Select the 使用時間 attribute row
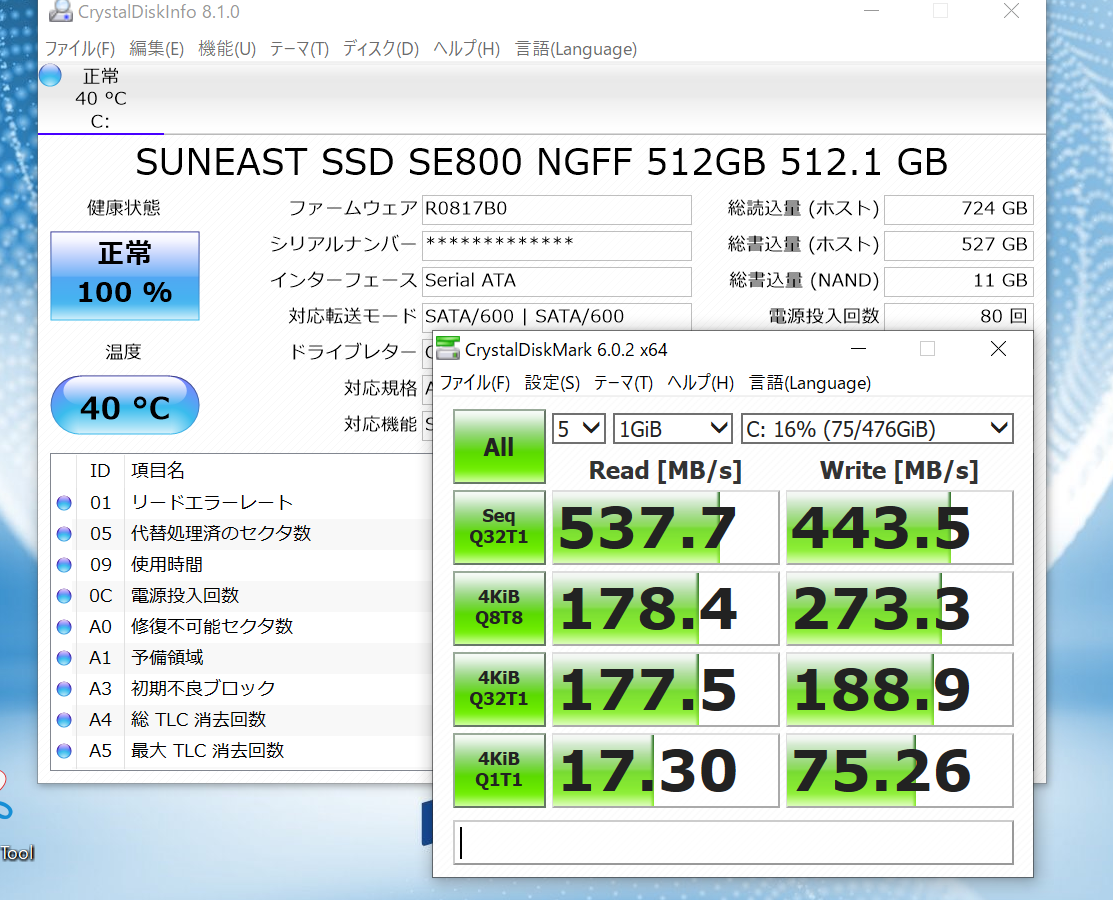 [242, 565]
